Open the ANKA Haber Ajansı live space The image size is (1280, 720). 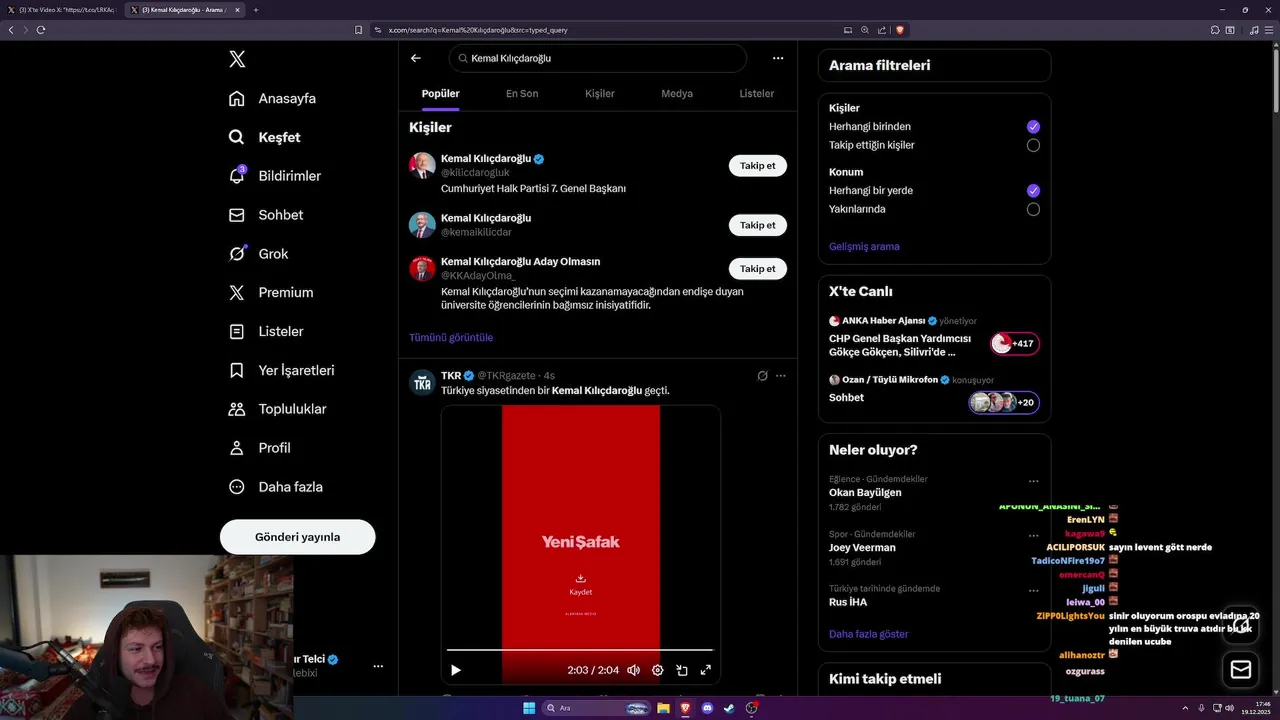934,337
